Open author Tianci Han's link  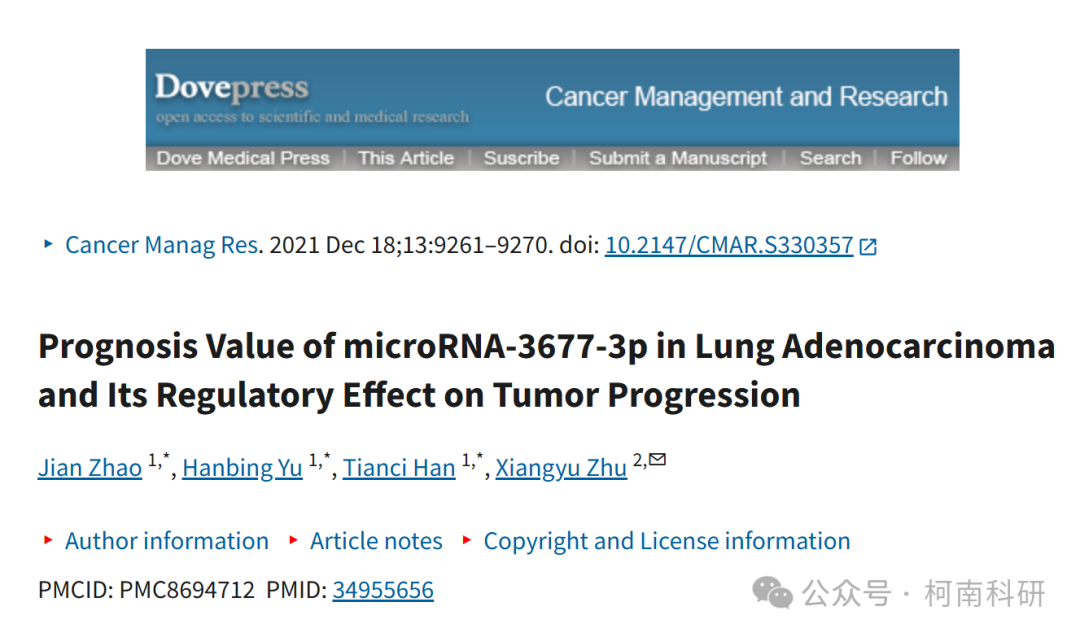click(x=399, y=468)
